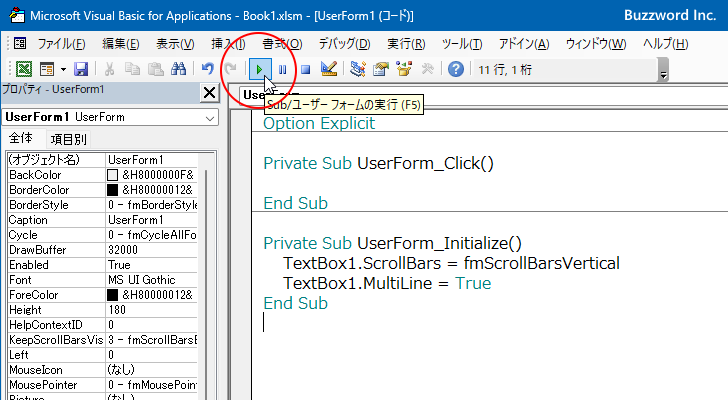This screenshot has height=400, width=728.
Task: Toggle Design Mode with the ruler icon
Action: (329, 70)
